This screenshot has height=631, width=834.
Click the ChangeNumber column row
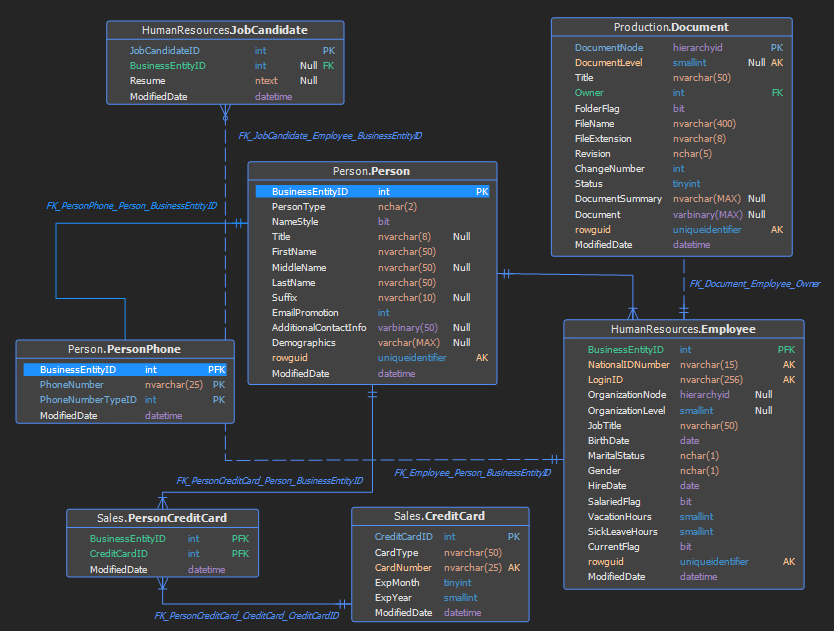(672, 169)
